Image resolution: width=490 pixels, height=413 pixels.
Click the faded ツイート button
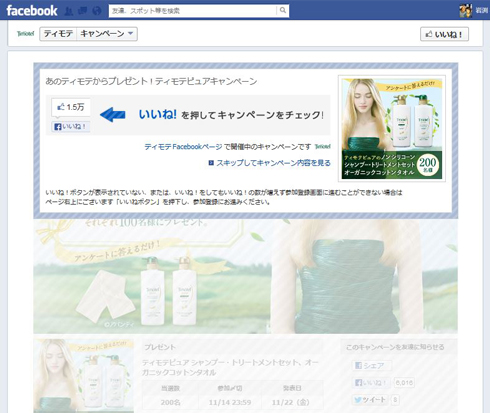(370, 399)
